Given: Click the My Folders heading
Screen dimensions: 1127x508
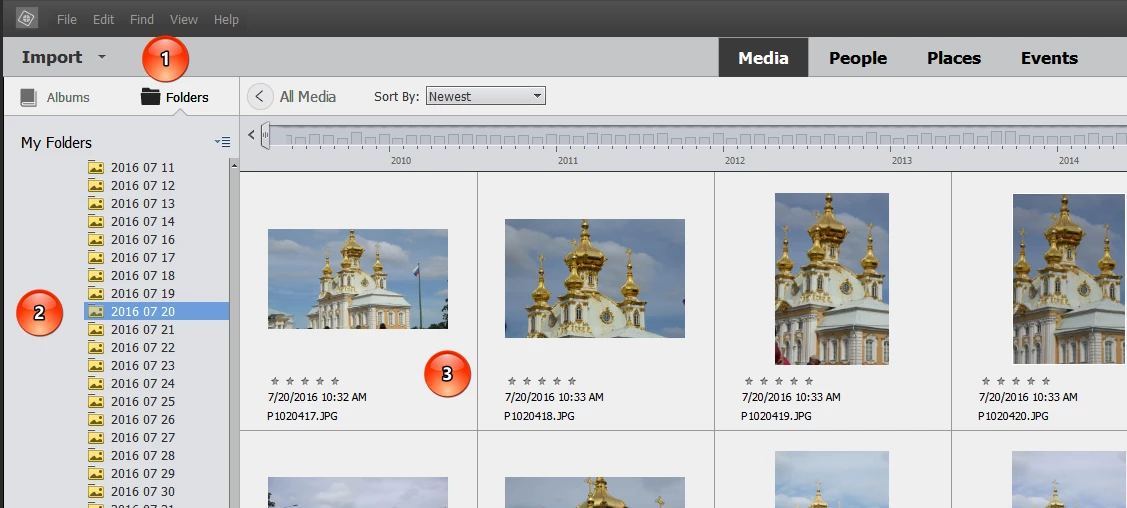Looking at the screenshot, I should (56, 142).
